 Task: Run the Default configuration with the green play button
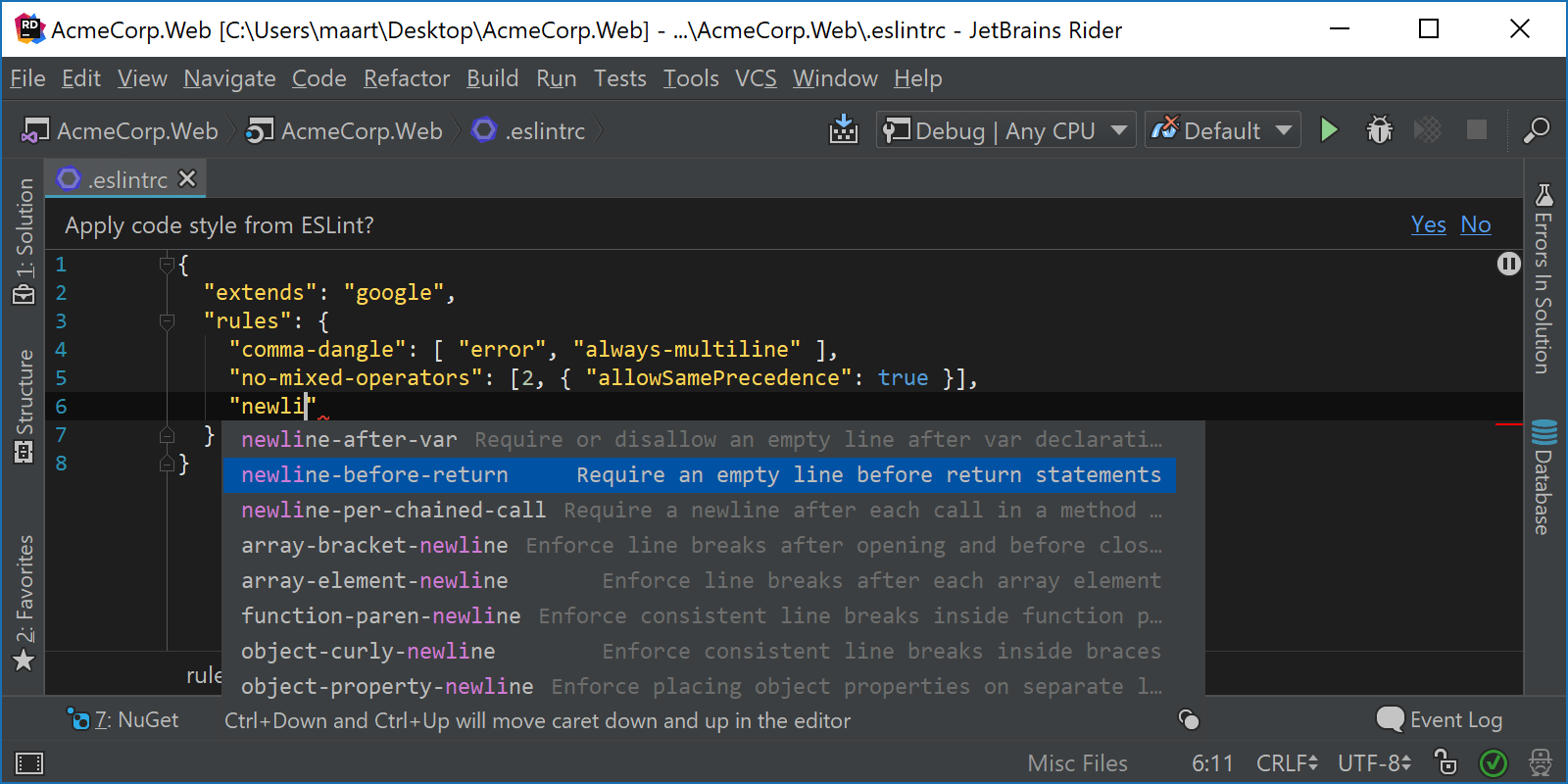[x=1329, y=129]
